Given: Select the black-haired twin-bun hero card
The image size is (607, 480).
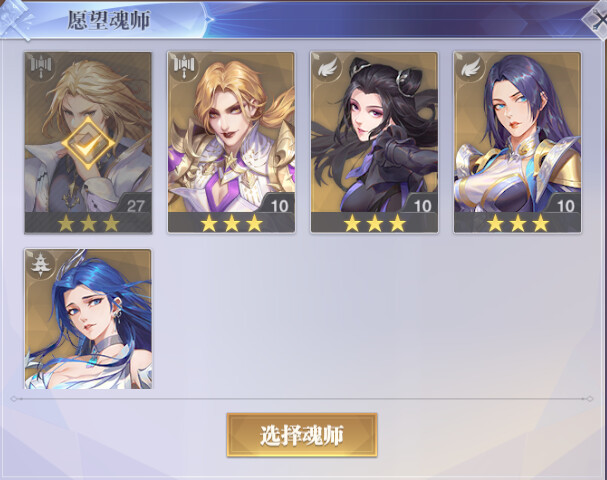Looking at the screenshot, I should click(x=374, y=142).
